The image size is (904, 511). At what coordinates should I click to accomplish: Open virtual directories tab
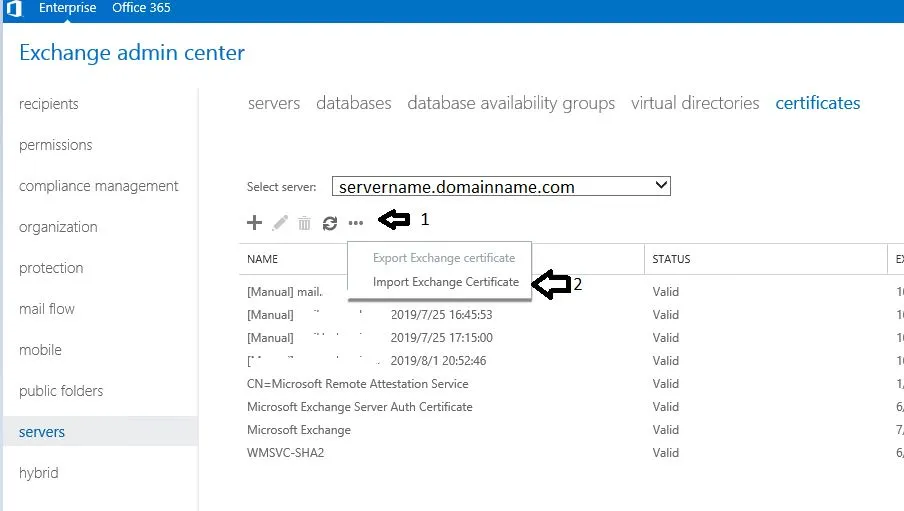[695, 103]
